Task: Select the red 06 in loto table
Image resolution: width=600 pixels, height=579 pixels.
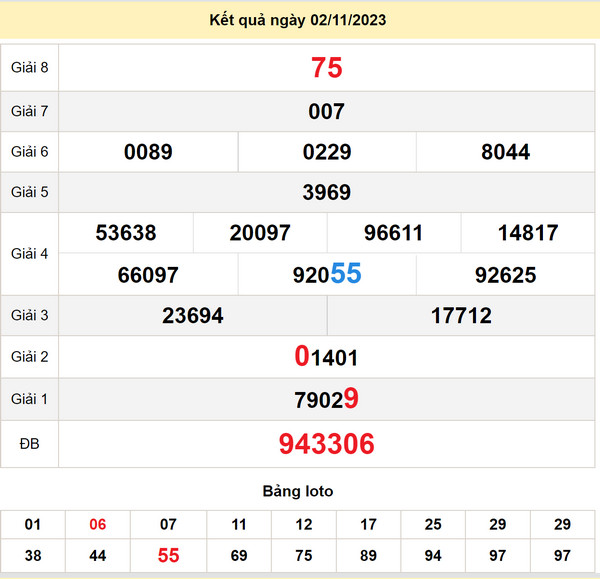Action: (x=98, y=524)
